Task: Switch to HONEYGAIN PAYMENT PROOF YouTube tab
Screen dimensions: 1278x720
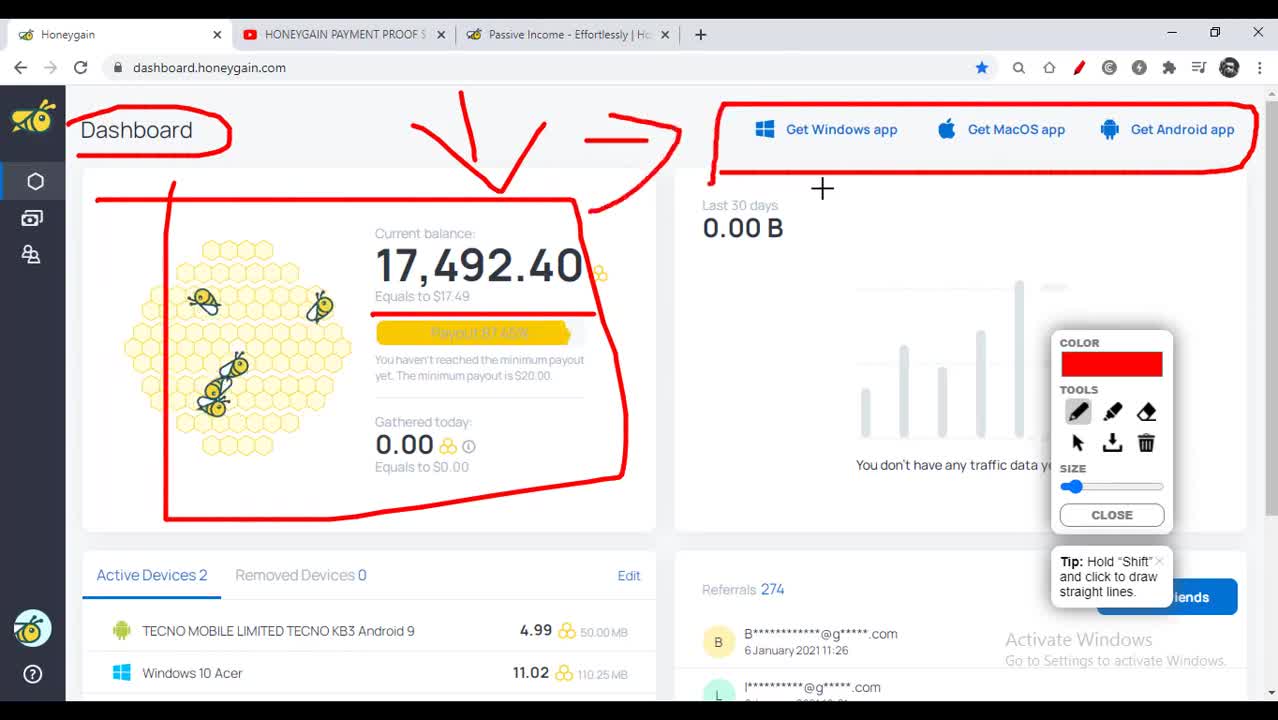Action: coord(345,34)
